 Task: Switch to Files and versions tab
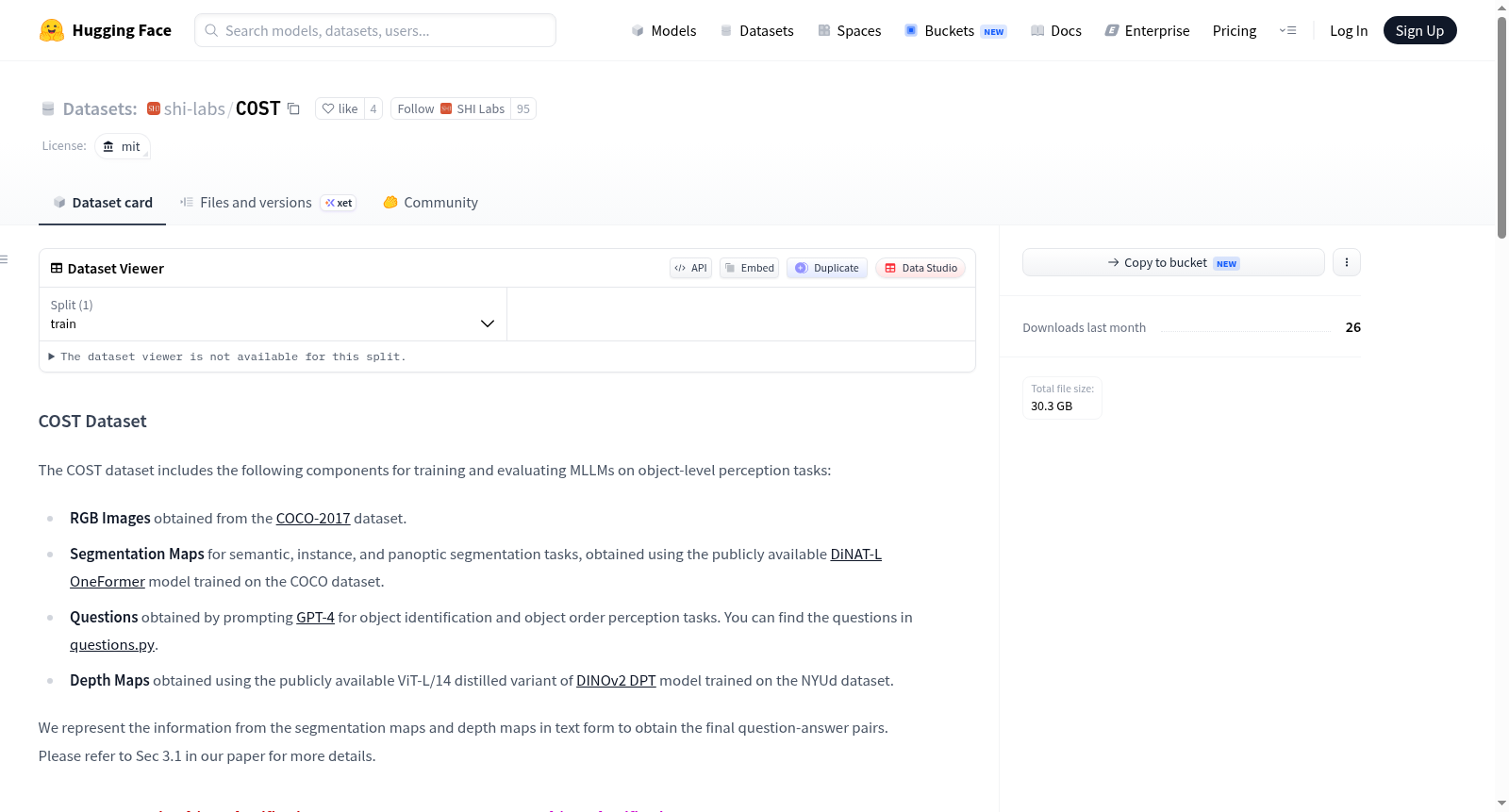267,203
